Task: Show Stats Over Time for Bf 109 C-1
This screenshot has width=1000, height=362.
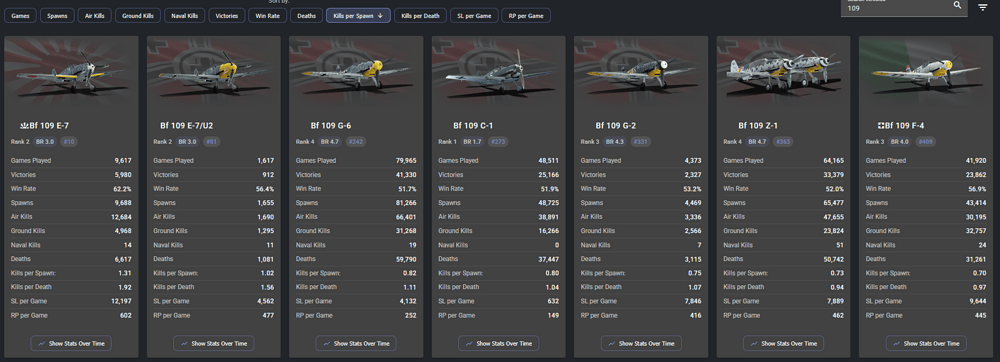Action: [x=499, y=344]
